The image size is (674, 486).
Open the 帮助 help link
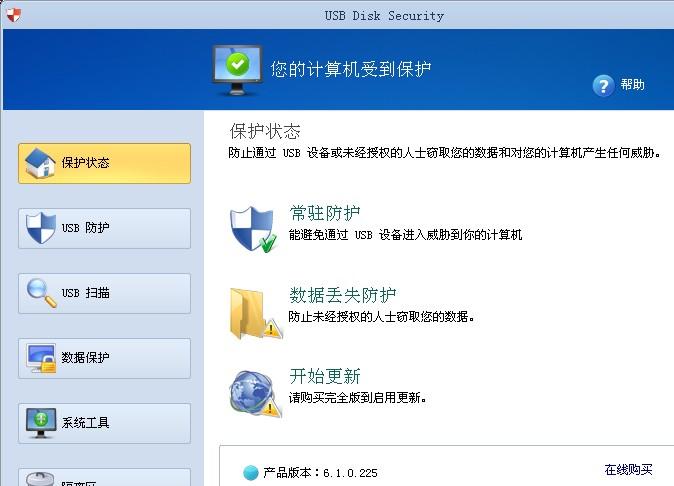(632, 84)
